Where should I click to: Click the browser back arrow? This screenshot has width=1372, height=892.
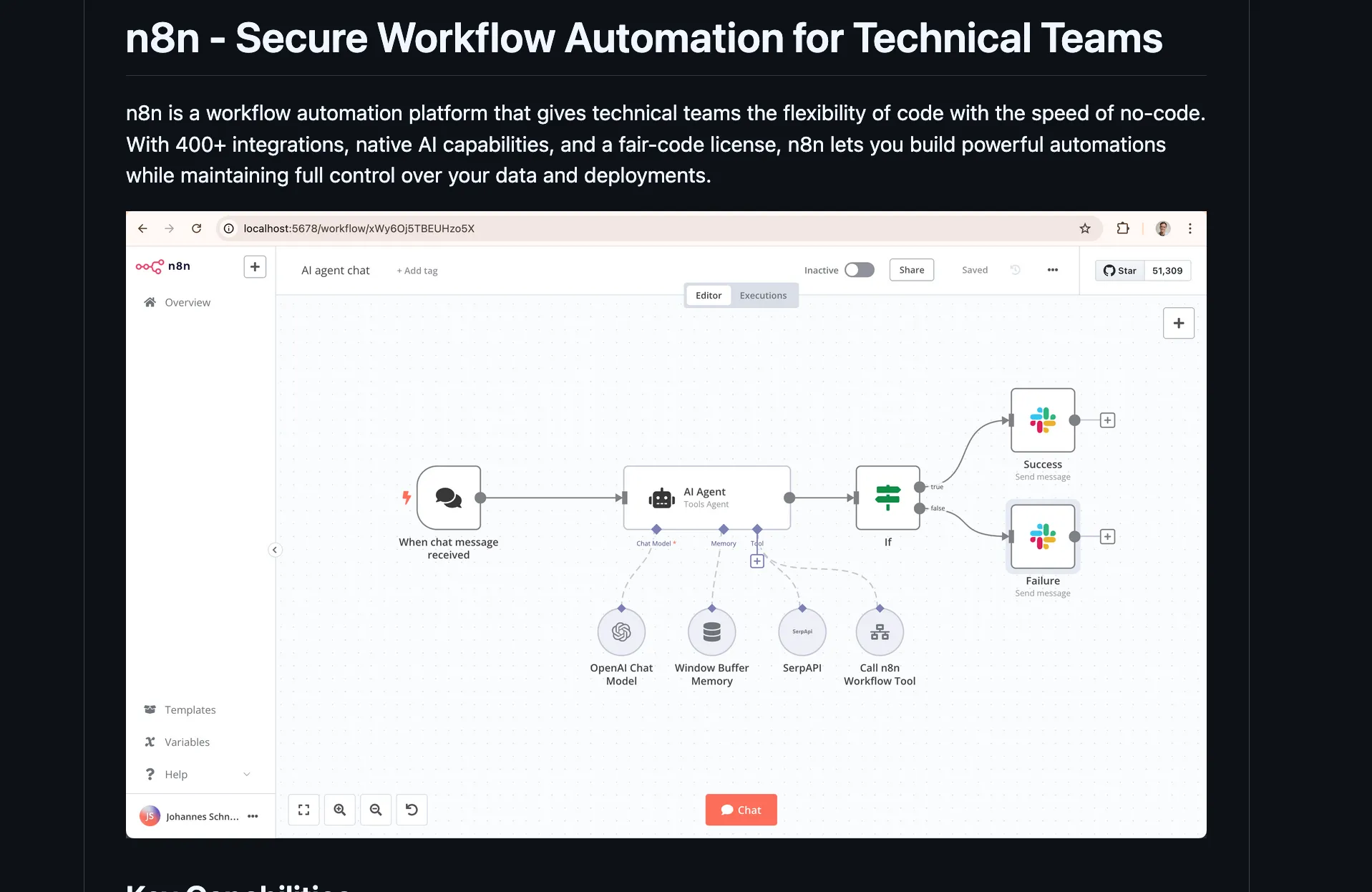point(142,228)
